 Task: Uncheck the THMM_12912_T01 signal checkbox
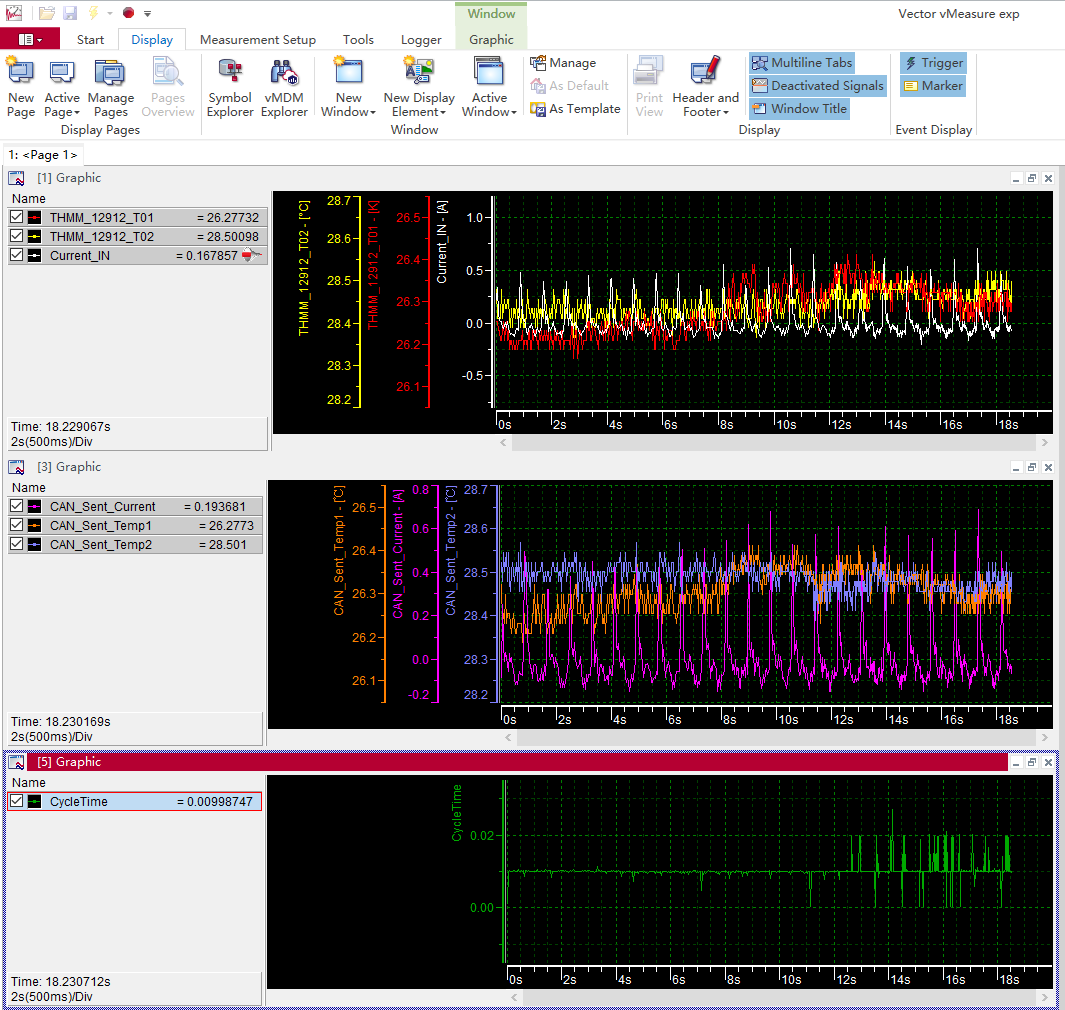16,218
